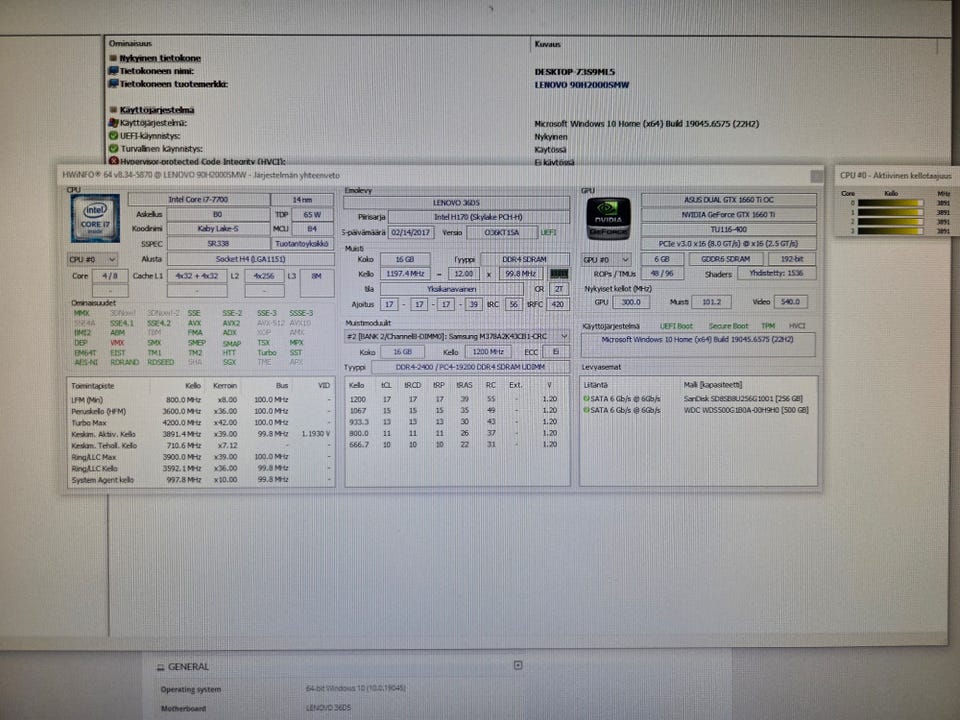
Task: Click core 1 clock bar
Action: point(891,212)
